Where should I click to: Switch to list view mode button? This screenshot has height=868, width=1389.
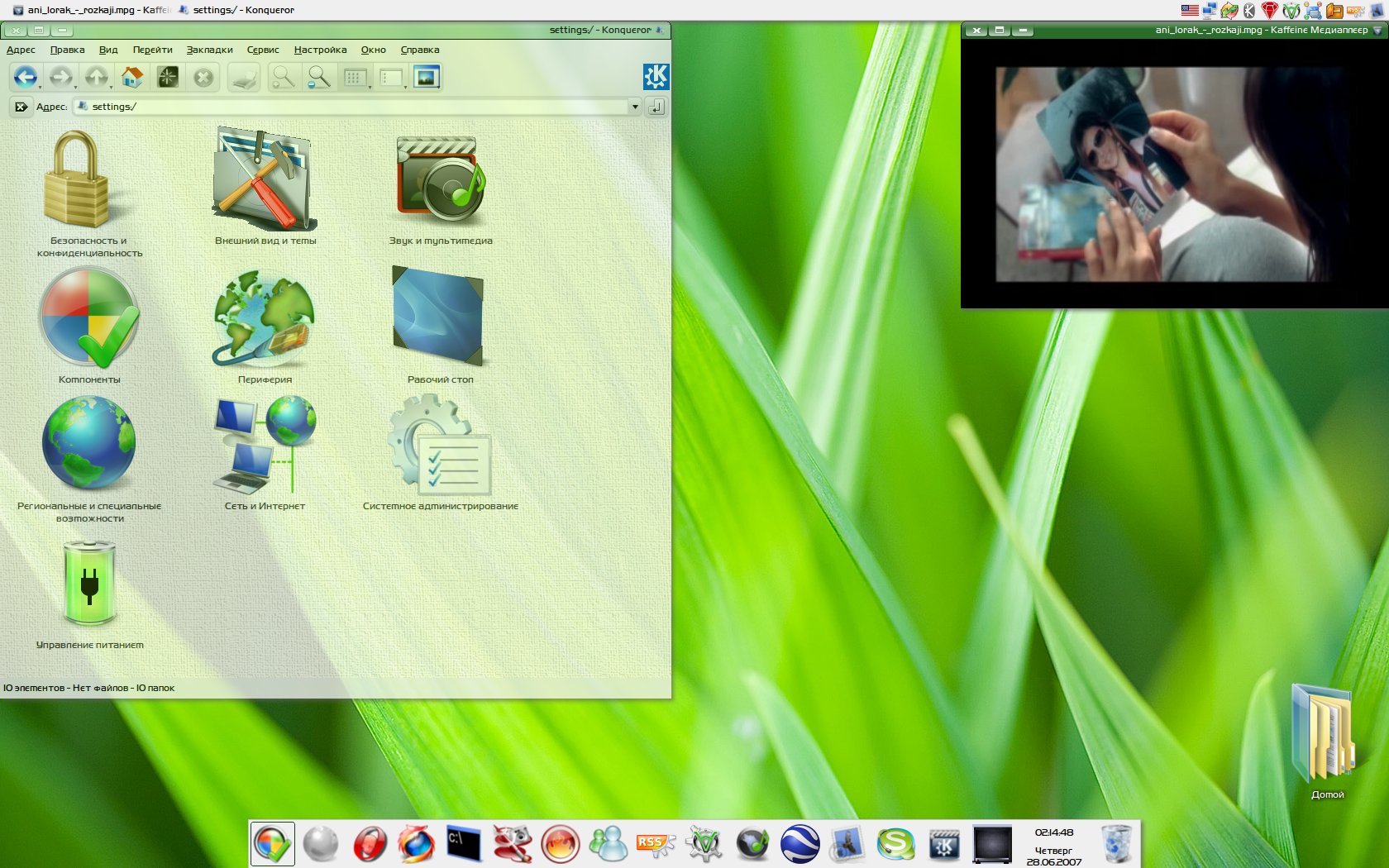pyautogui.click(x=389, y=77)
